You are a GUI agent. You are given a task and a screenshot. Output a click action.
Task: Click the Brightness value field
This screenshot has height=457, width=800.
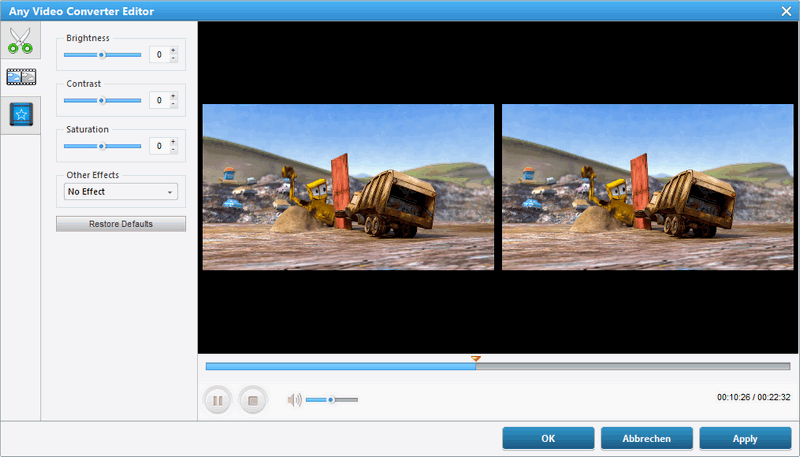[159, 55]
